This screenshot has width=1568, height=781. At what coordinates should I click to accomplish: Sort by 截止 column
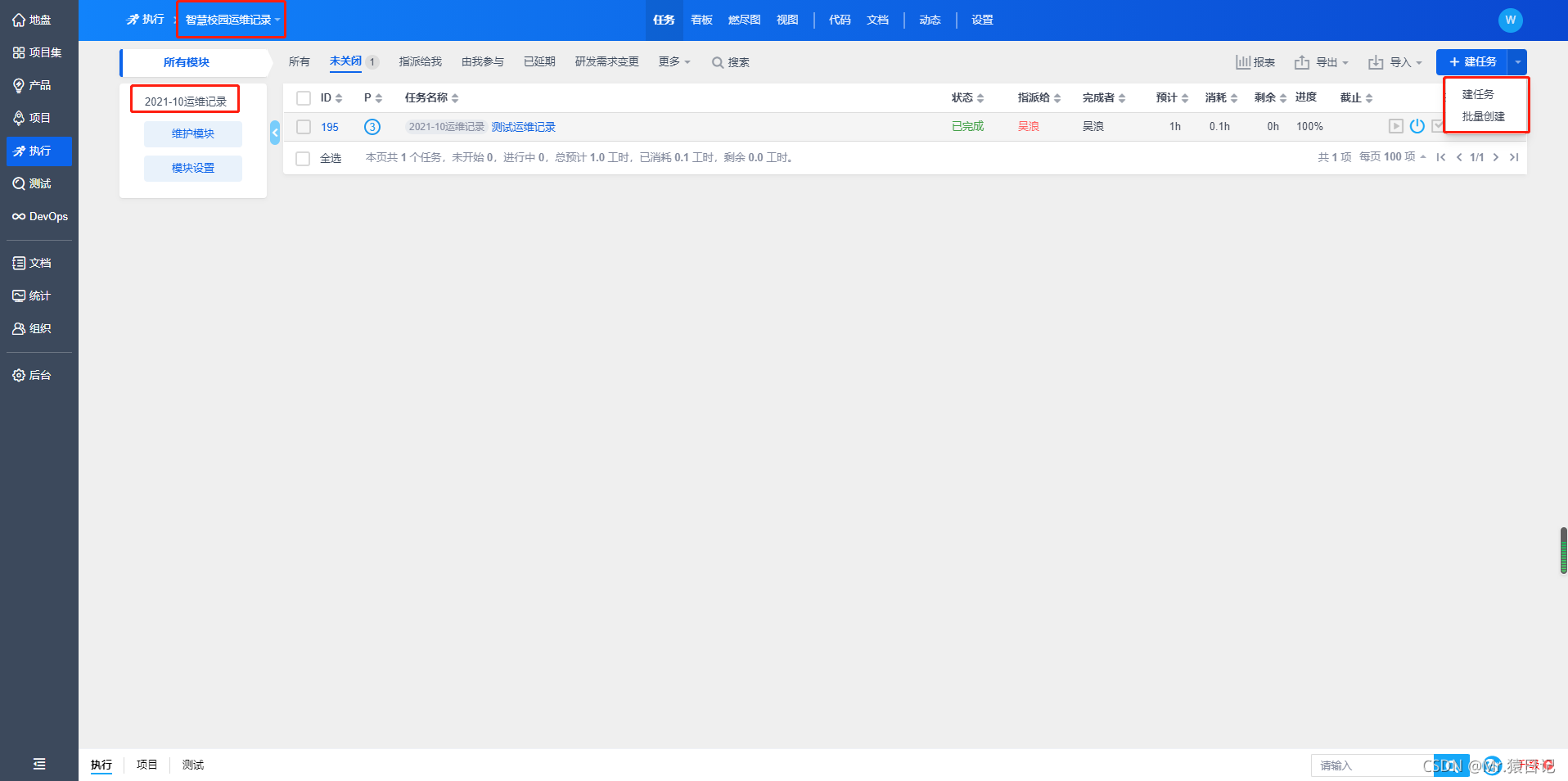(x=1356, y=98)
